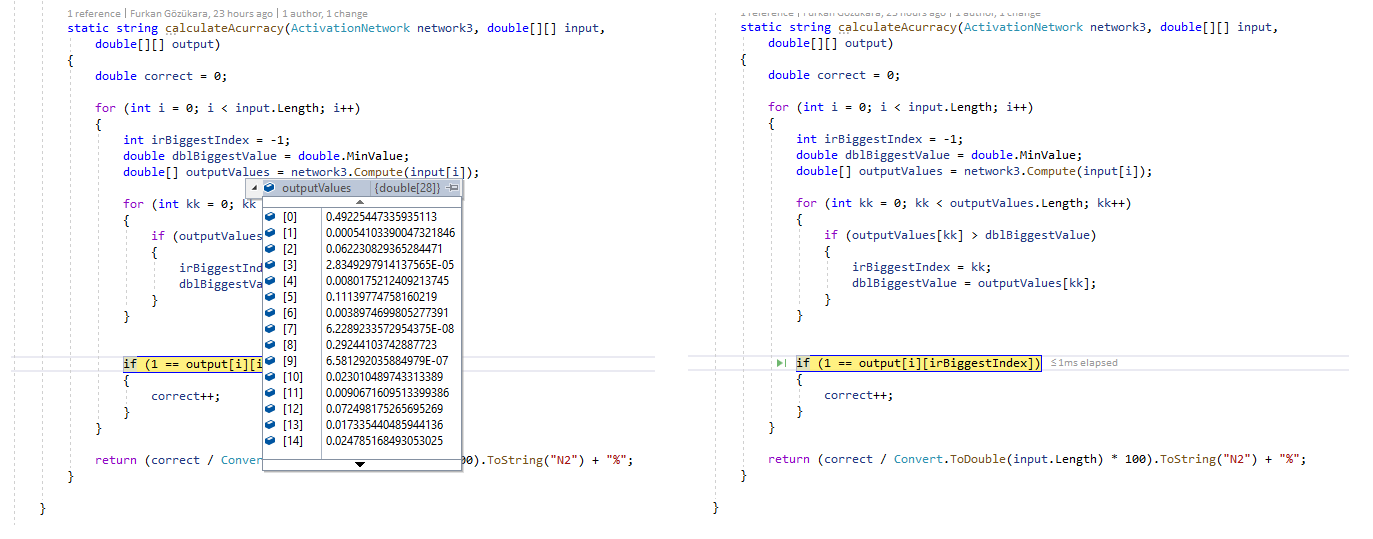Select the [5] element icon
This screenshot has width=1373, height=539.
(270, 297)
